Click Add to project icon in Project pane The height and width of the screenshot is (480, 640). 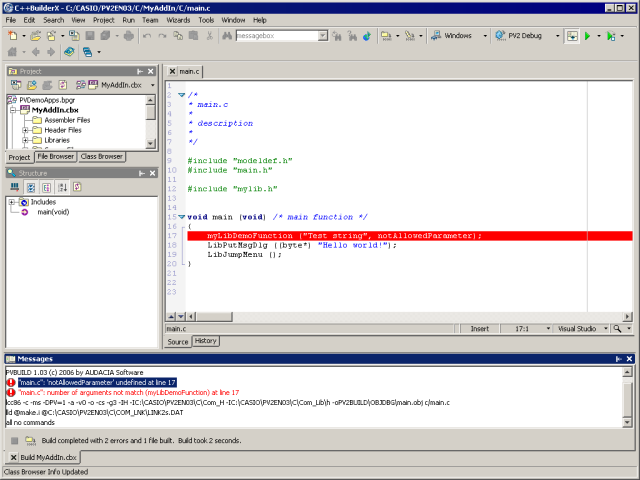tap(32, 85)
